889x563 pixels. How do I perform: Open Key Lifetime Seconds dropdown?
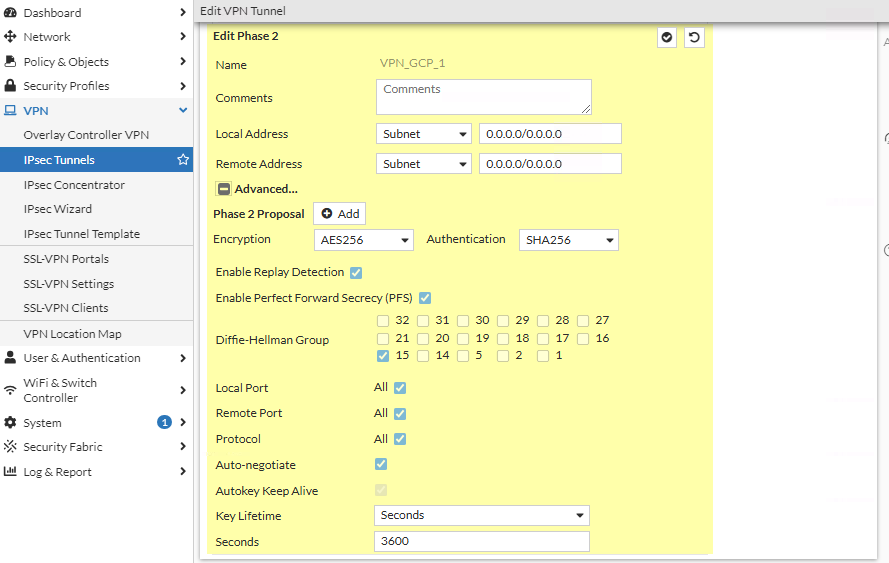click(482, 515)
